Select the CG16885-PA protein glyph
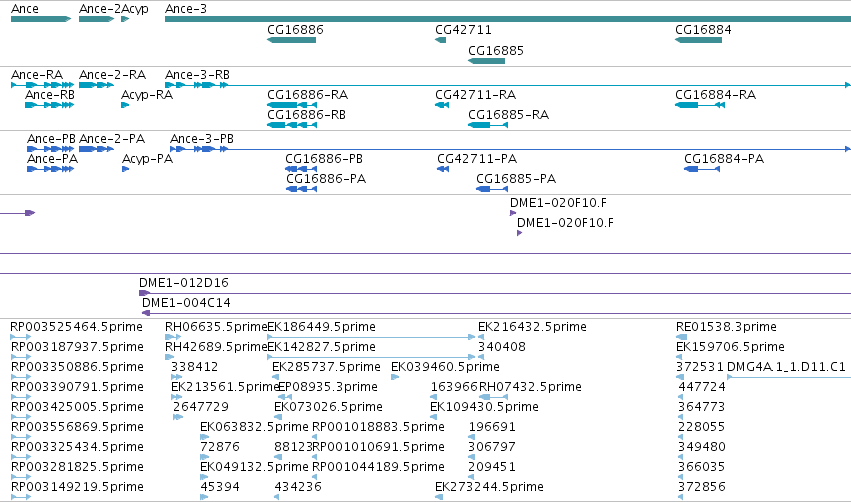 coord(492,189)
